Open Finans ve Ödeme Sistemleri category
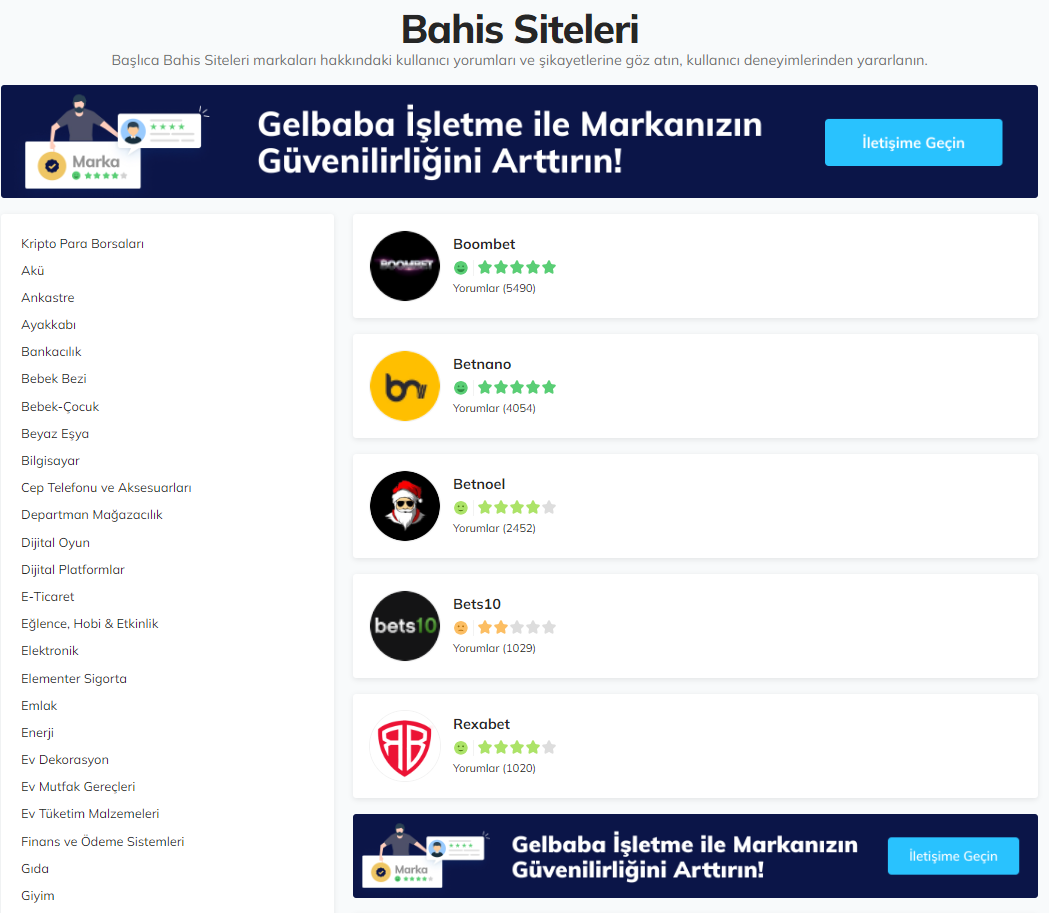This screenshot has height=913, width=1049. [102, 841]
